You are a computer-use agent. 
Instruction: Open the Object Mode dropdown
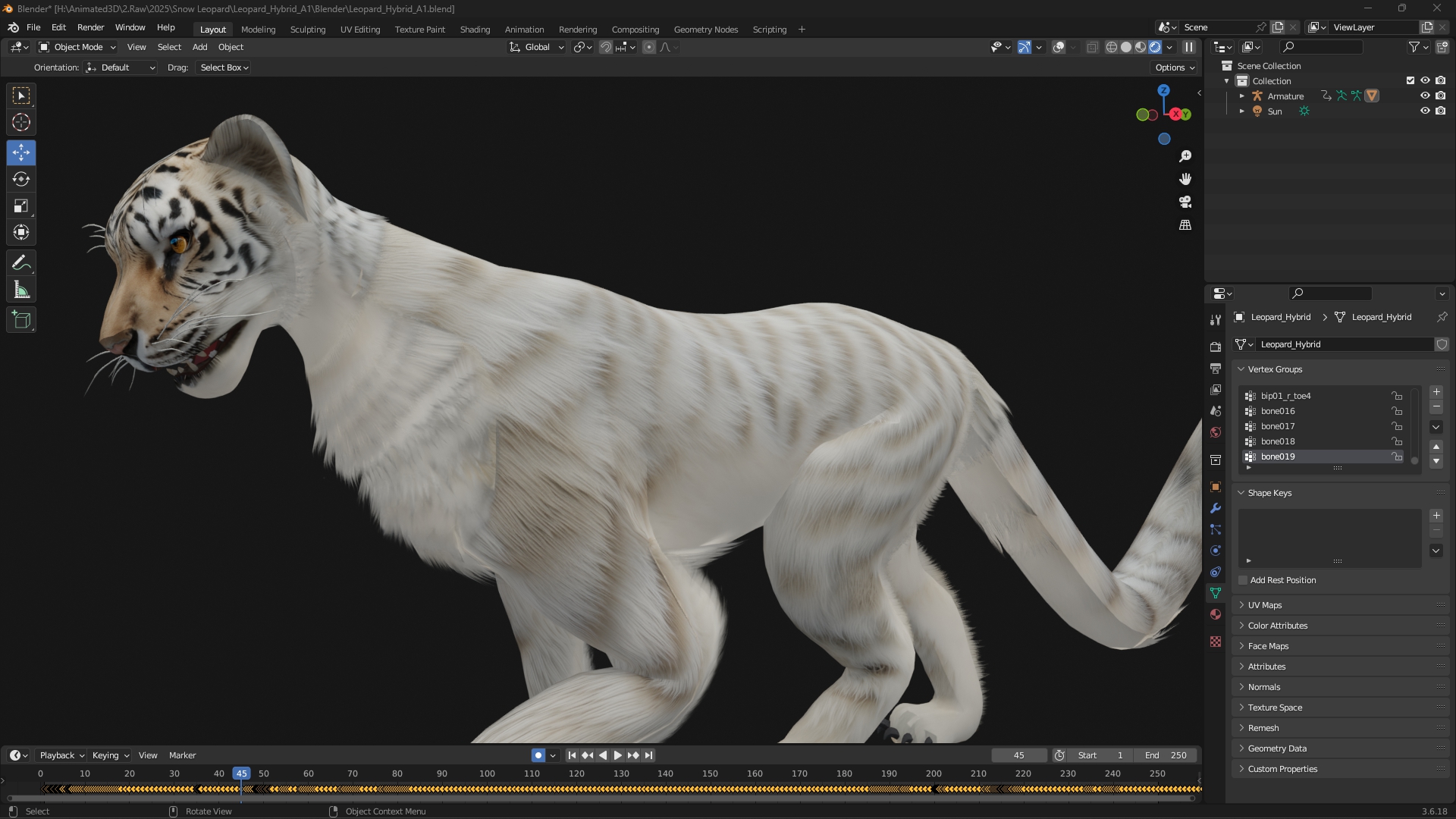click(77, 47)
